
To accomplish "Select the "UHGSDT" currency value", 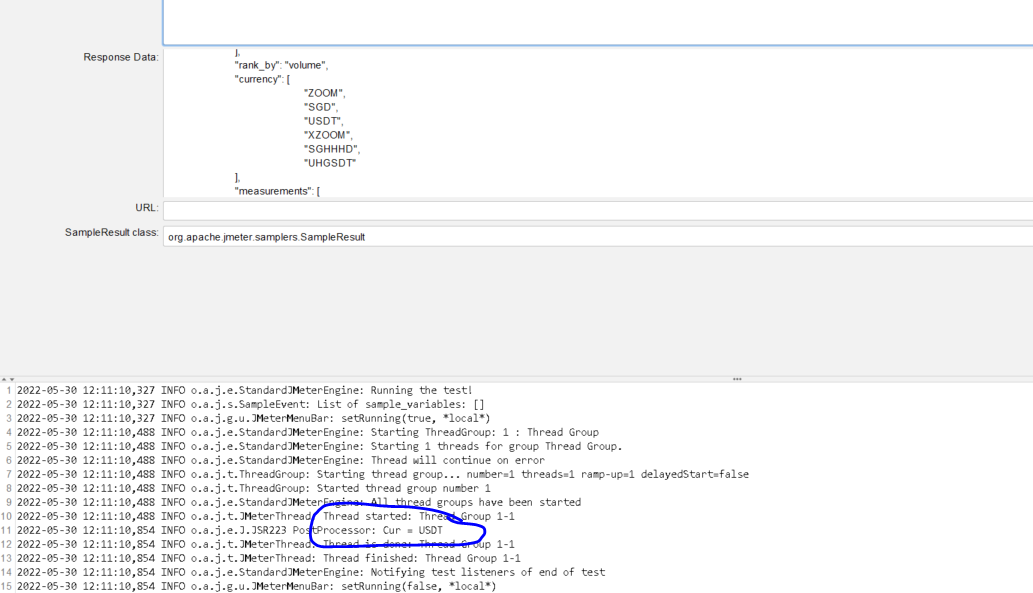I will (330, 163).
